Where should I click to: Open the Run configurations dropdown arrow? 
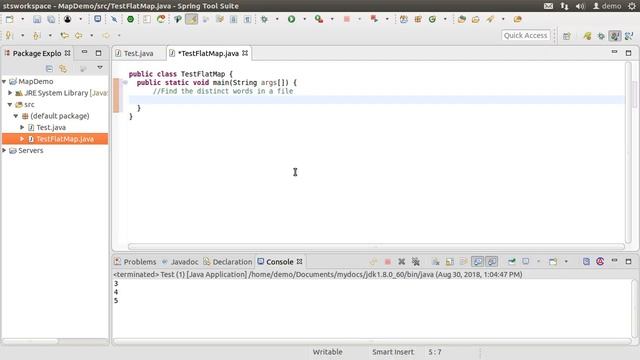pyautogui.click(x=304, y=19)
